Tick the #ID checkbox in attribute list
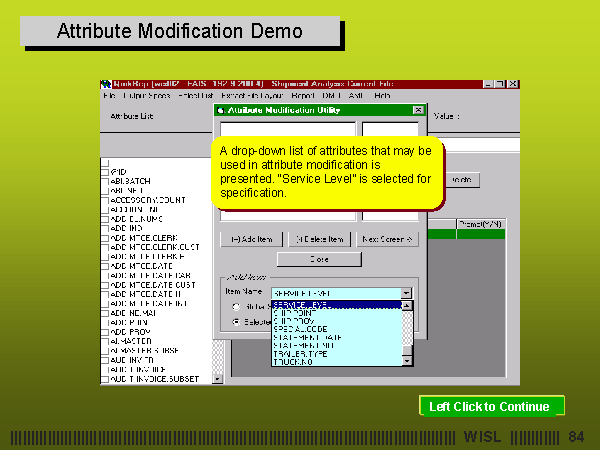Image resolution: width=600 pixels, height=450 pixels. 105,172
